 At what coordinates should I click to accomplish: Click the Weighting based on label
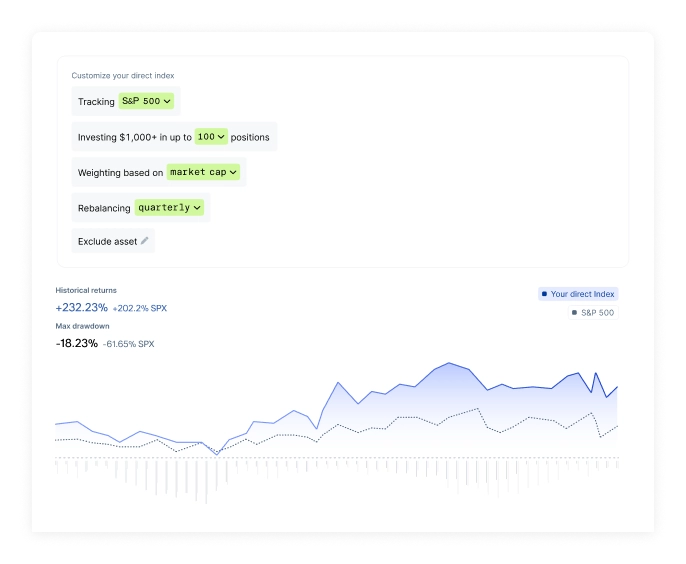pos(120,173)
